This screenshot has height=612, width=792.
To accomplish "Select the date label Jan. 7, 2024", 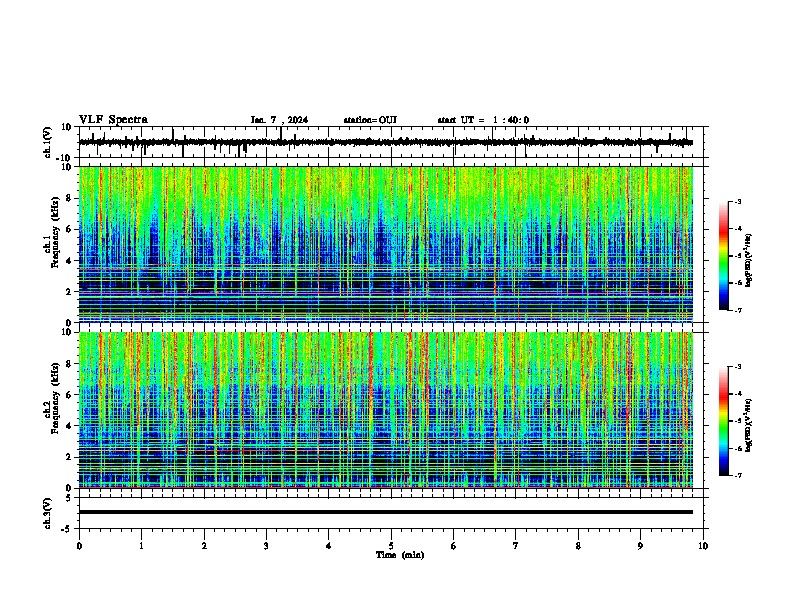I will point(279,120).
